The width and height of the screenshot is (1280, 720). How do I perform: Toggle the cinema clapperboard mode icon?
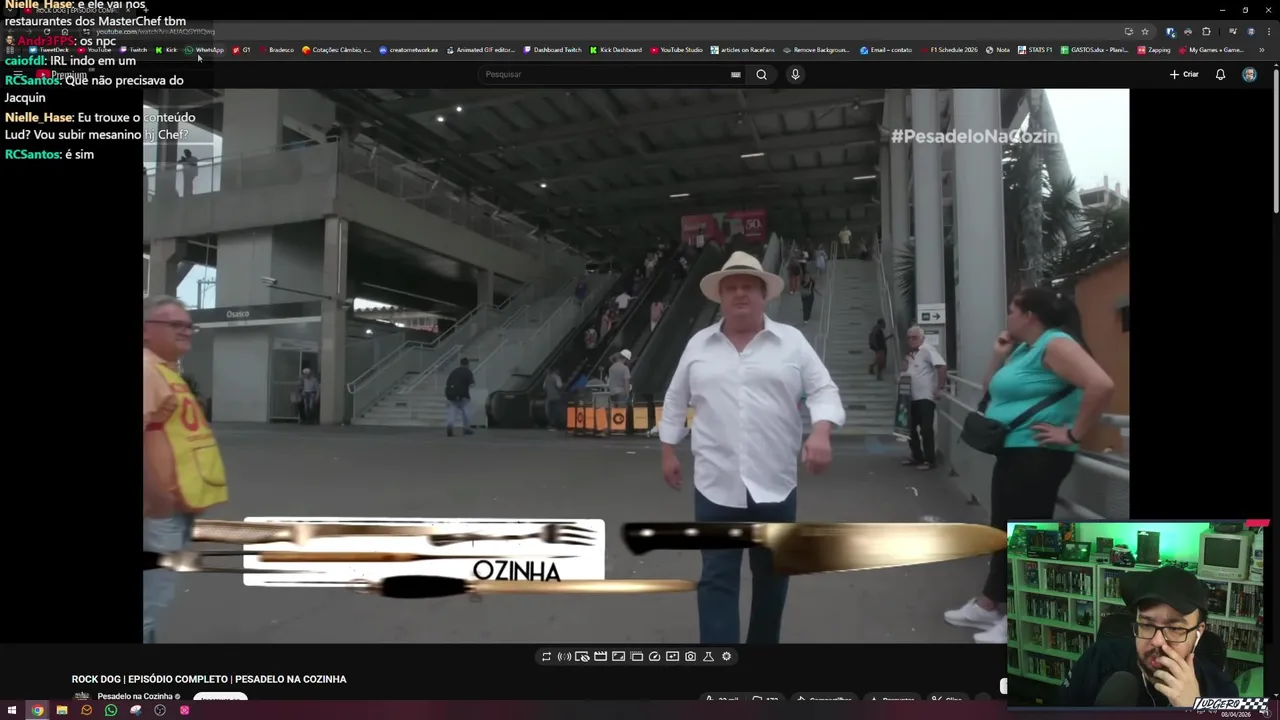click(x=600, y=657)
